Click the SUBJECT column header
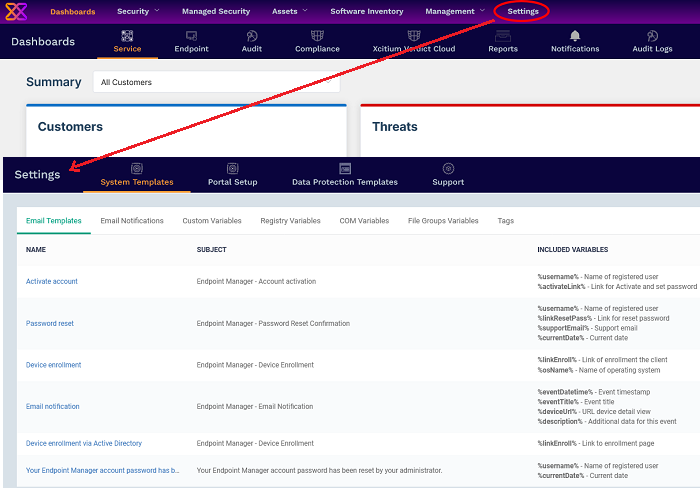 pyautogui.click(x=212, y=250)
